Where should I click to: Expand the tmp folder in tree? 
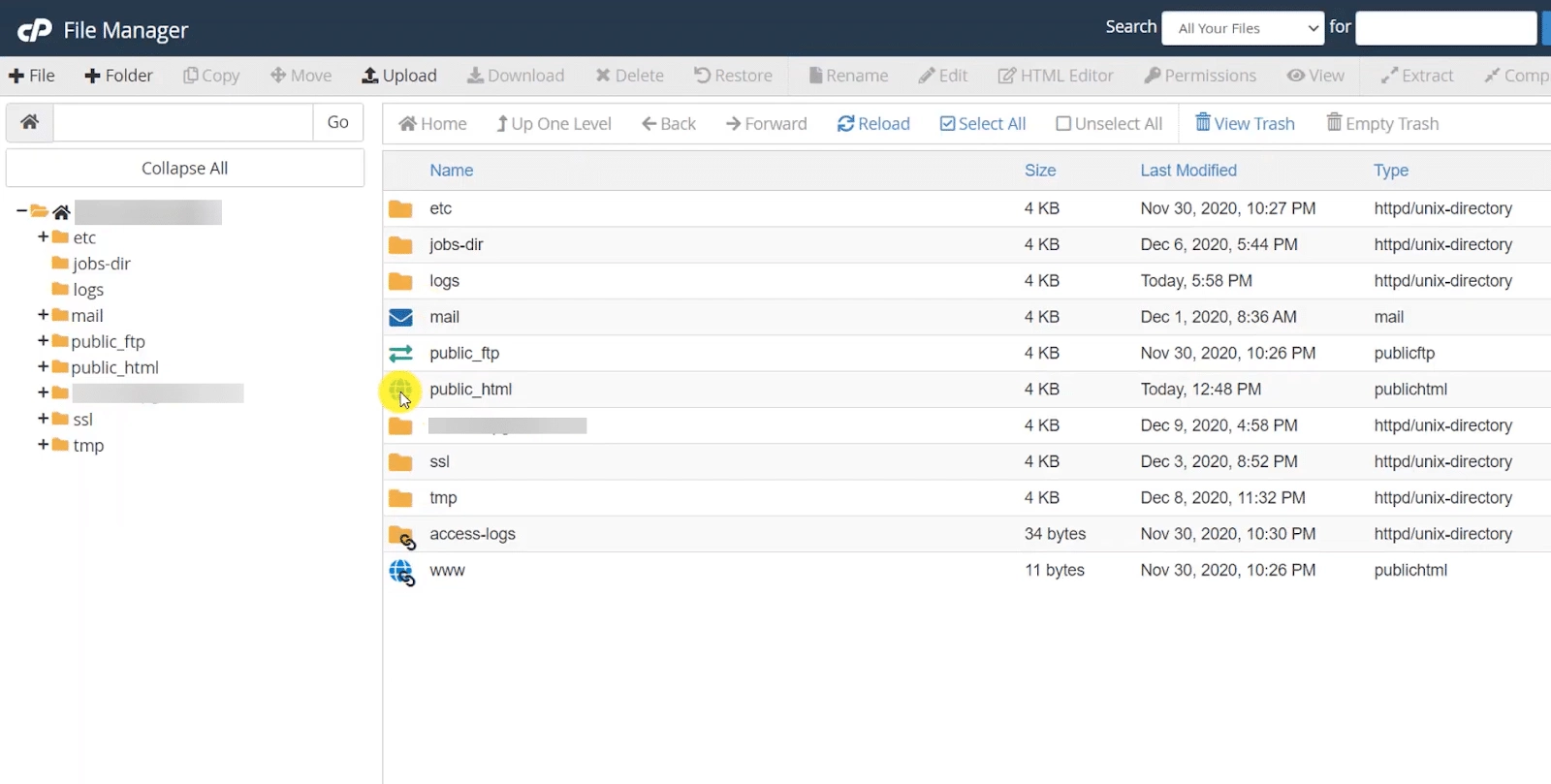pos(43,445)
